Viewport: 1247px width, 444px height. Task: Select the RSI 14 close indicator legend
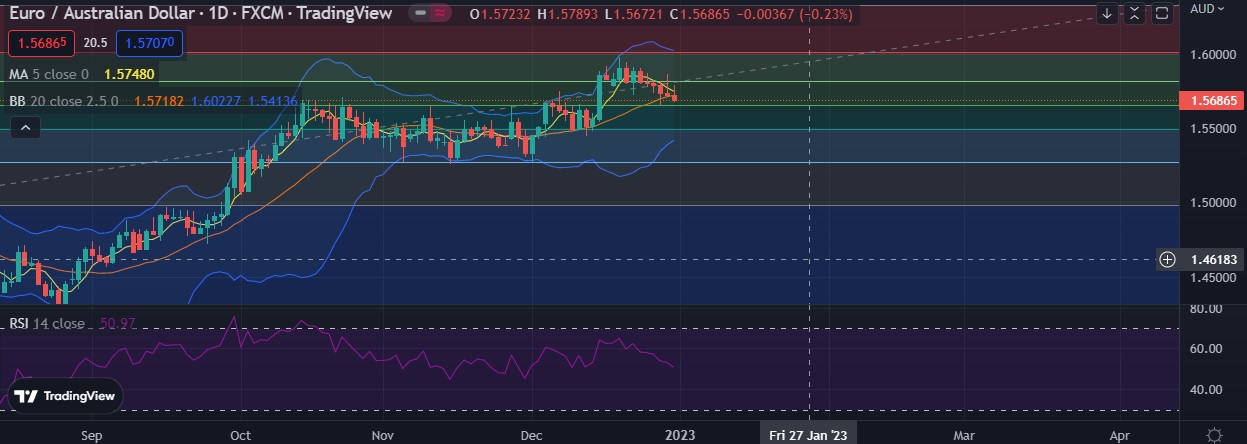tap(48, 324)
